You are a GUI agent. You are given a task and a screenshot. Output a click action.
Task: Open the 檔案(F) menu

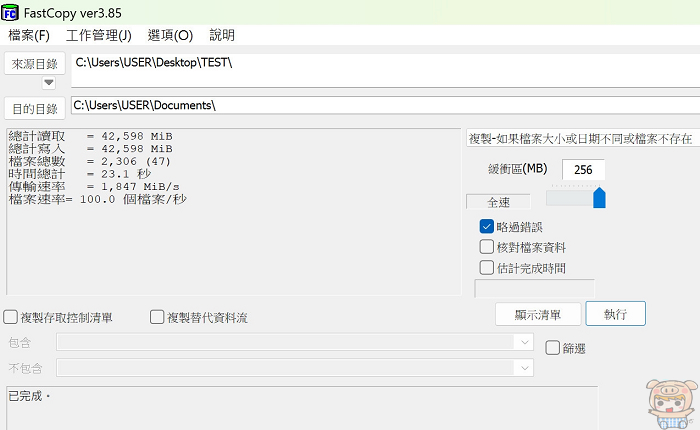tap(29, 36)
